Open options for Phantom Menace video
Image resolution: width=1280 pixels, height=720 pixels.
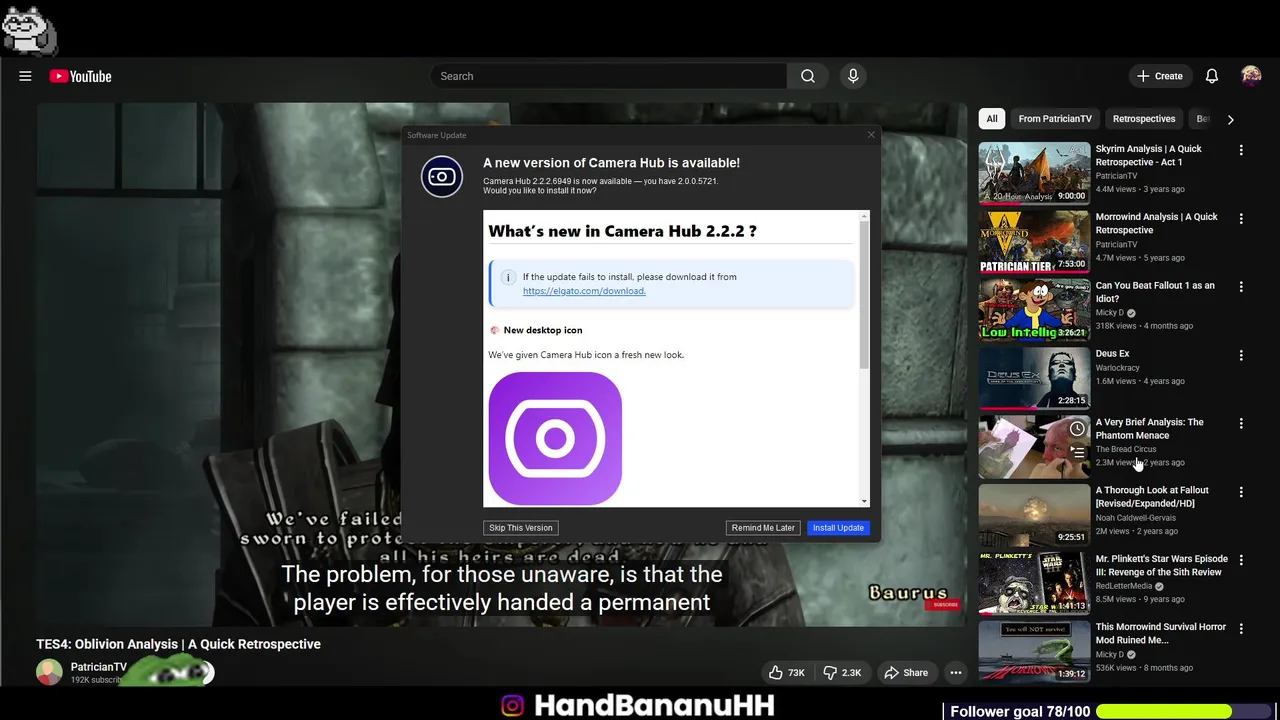pyautogui.click(x=1241, y=423)
